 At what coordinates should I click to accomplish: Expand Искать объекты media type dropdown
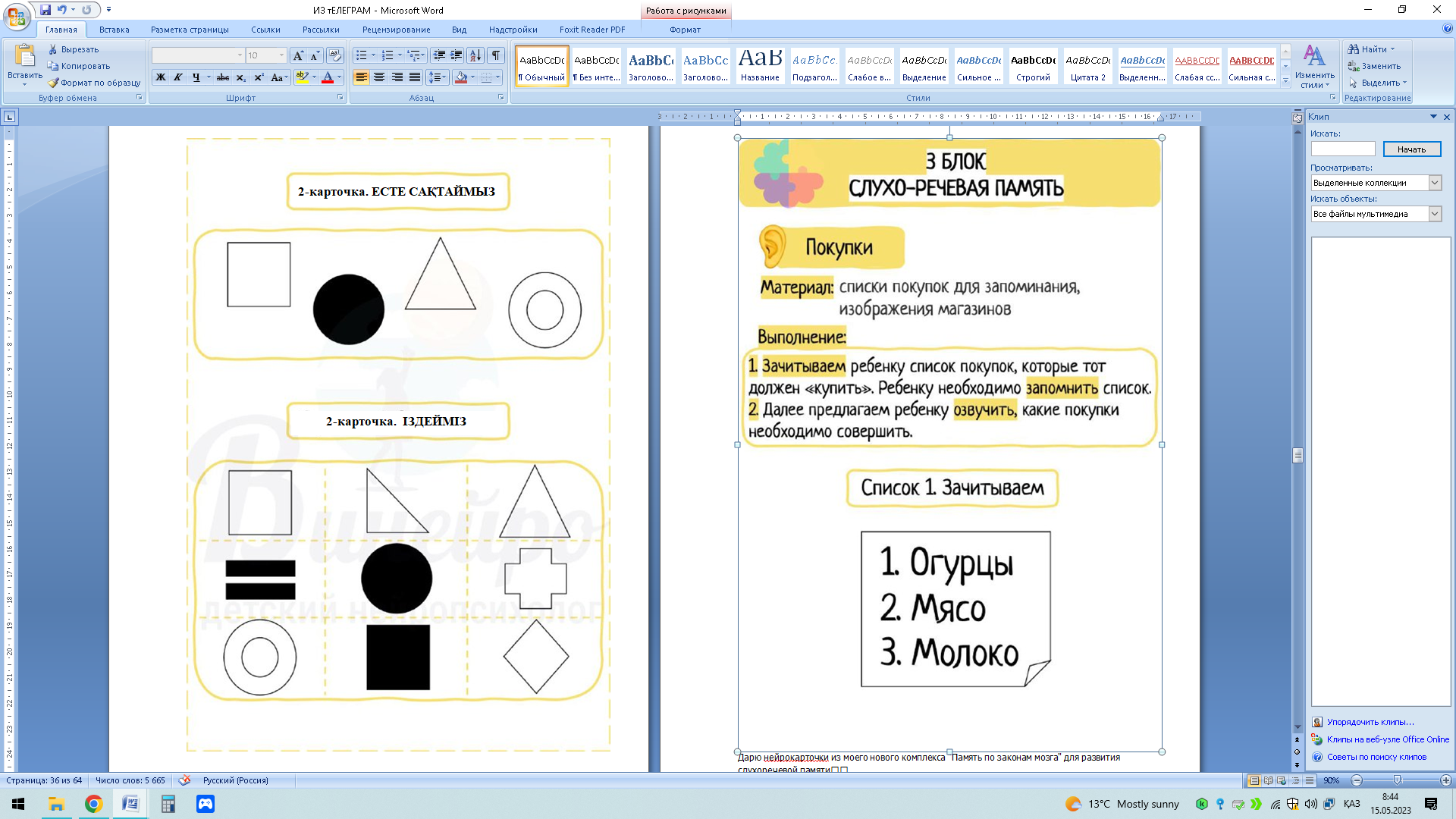(1435, 214)
